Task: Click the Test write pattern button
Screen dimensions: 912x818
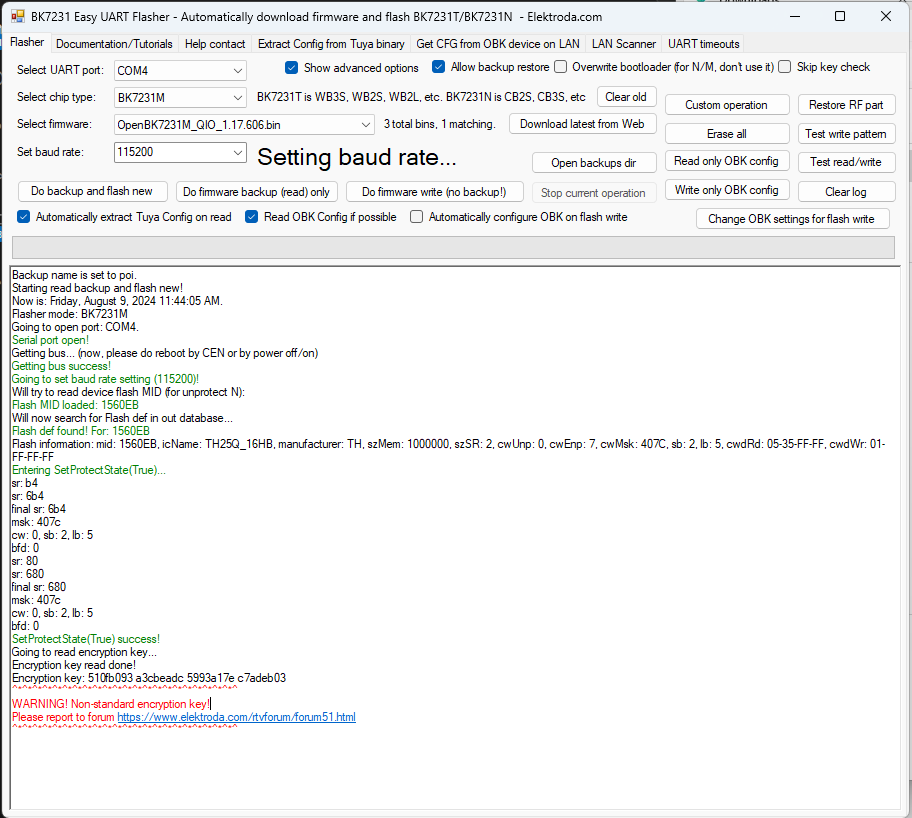Action: click(x=846, y=134)
